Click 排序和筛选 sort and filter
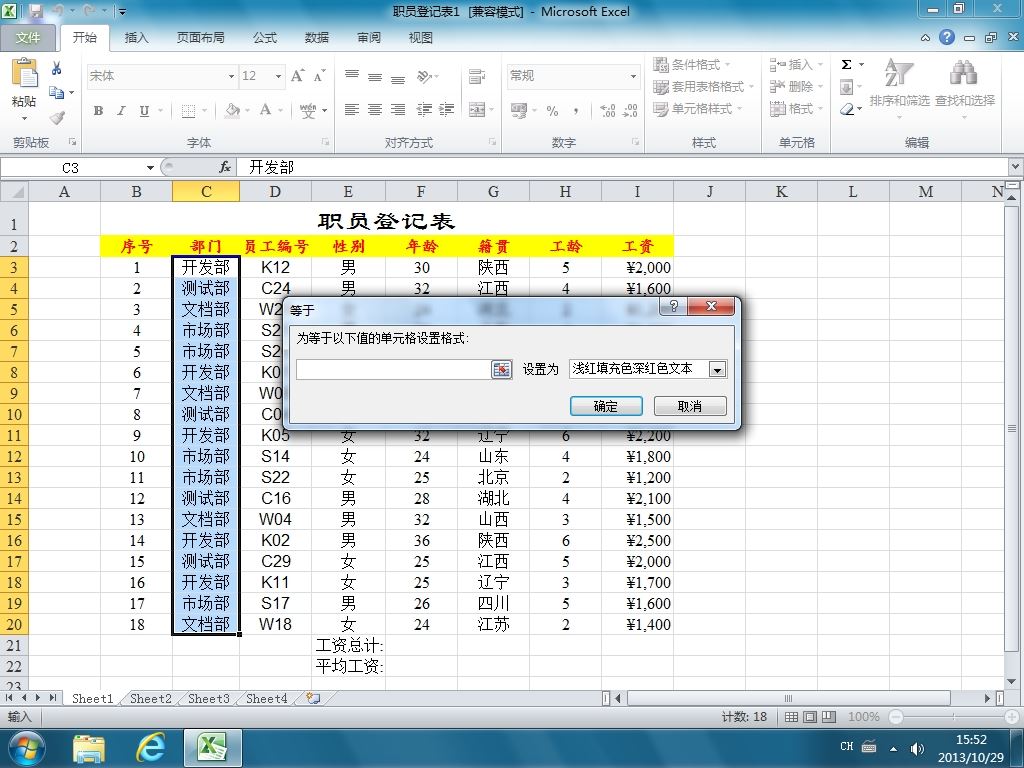1024x768 pixels. point(899,87)
